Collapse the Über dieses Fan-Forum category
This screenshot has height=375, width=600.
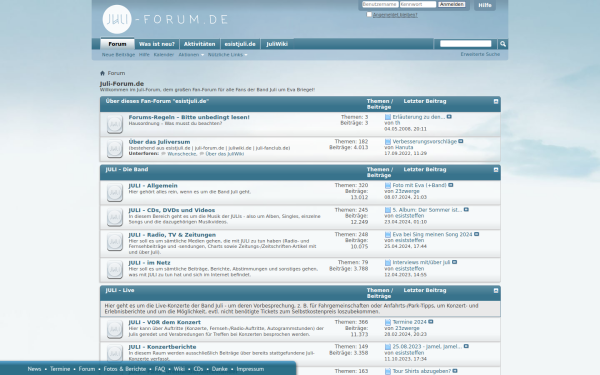point(496,101)
